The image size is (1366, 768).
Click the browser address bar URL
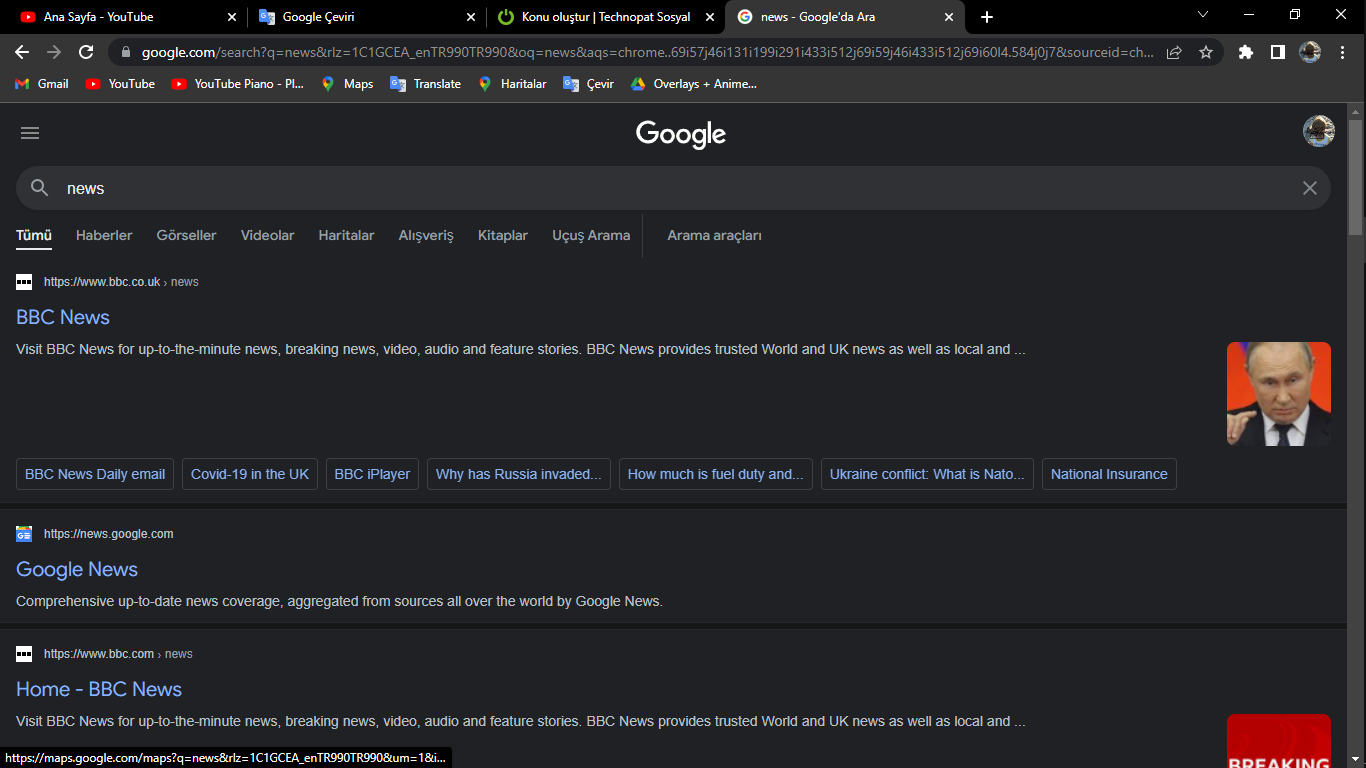tap(647, 52)
